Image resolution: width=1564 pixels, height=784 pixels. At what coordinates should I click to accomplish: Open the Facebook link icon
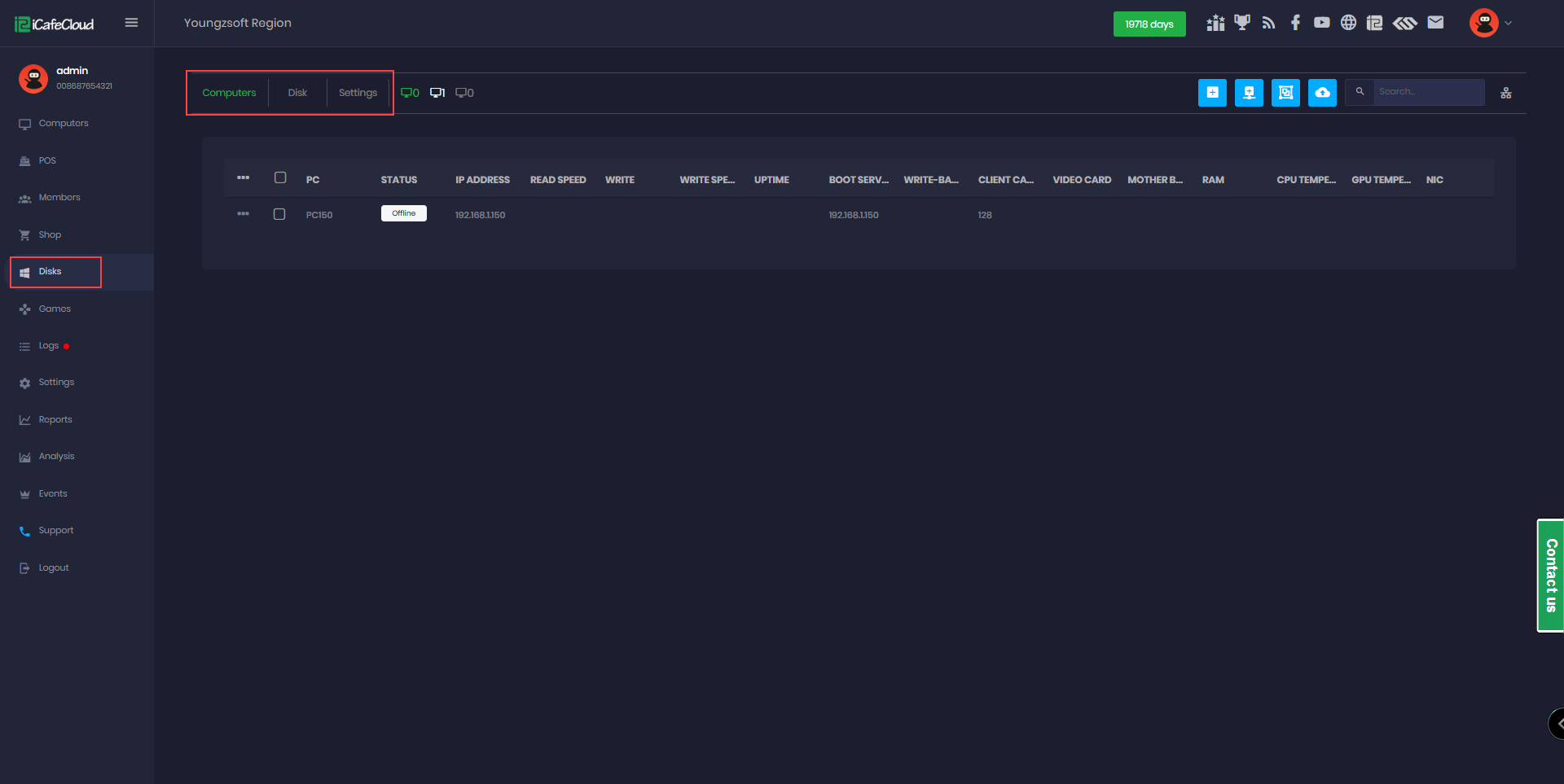tap(1295, 23)
